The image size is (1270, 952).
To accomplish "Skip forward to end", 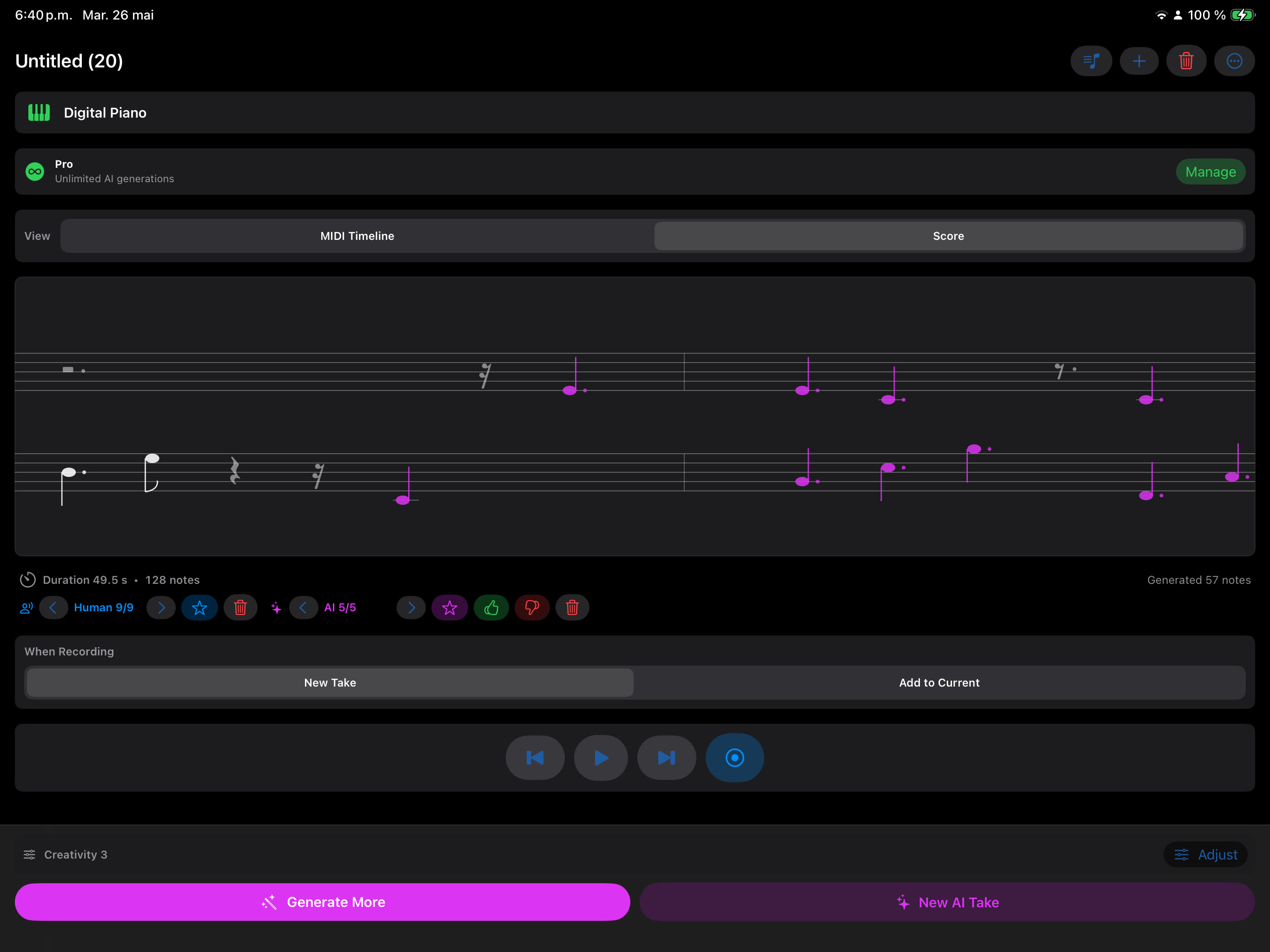I will coord(667,758).
